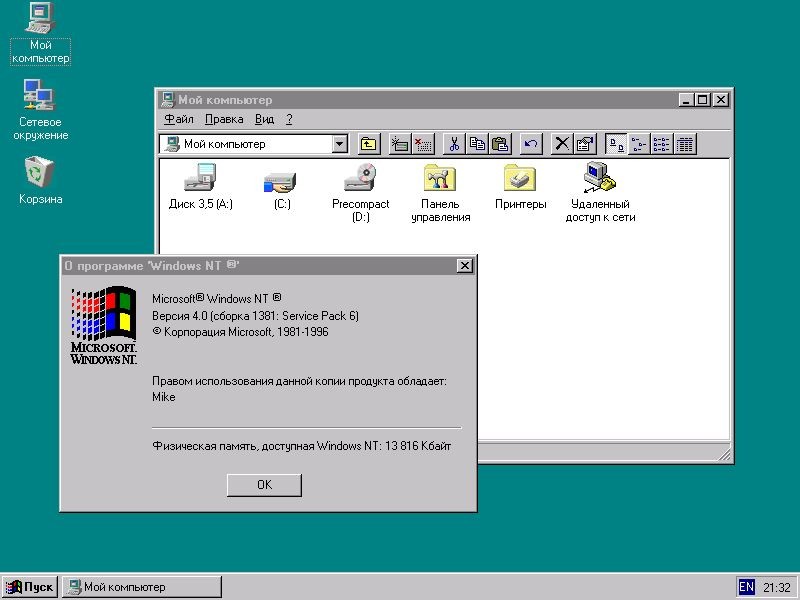Click the Delete X toolbar icon

[562, 144]
